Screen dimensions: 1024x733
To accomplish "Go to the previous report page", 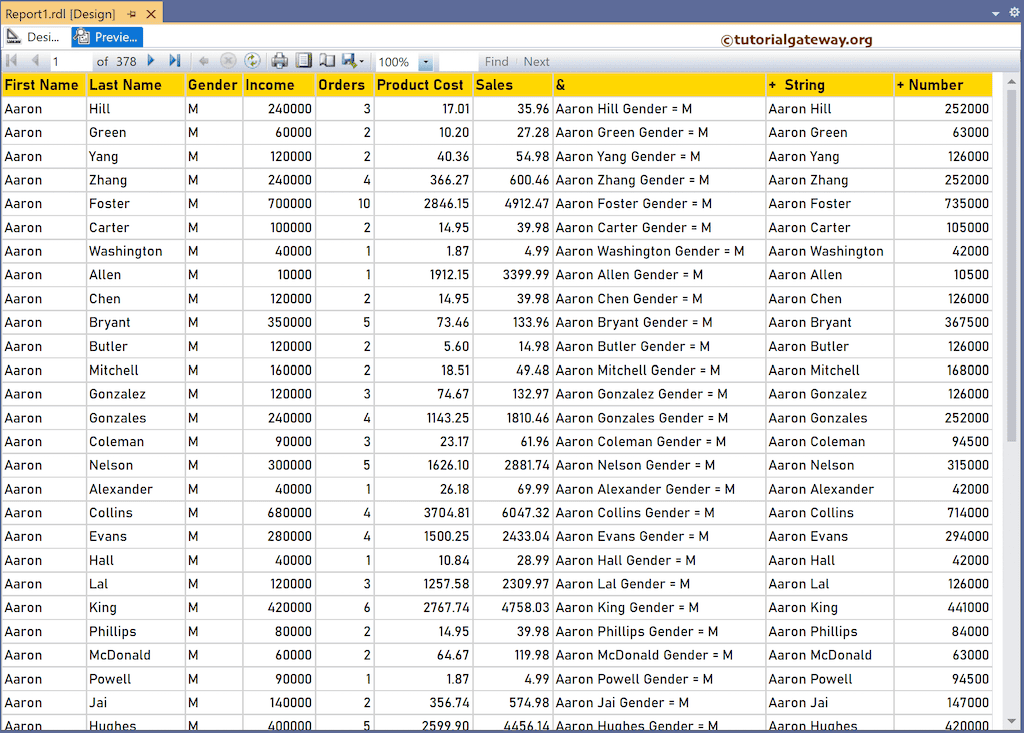I will [x=36, y=61].
